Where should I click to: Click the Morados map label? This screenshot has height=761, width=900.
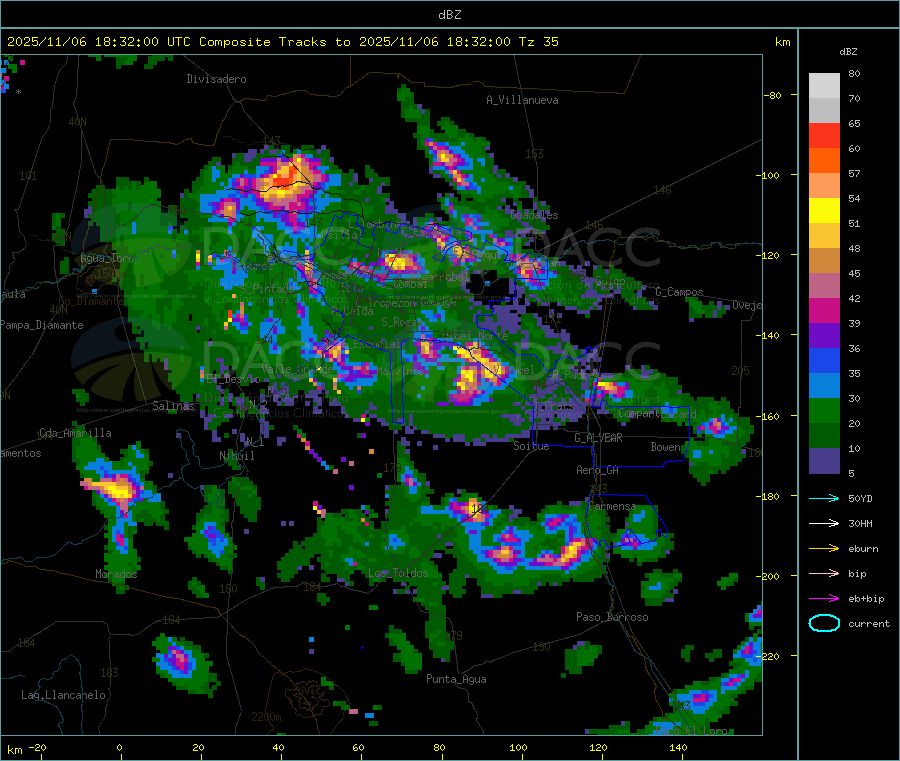116,574
